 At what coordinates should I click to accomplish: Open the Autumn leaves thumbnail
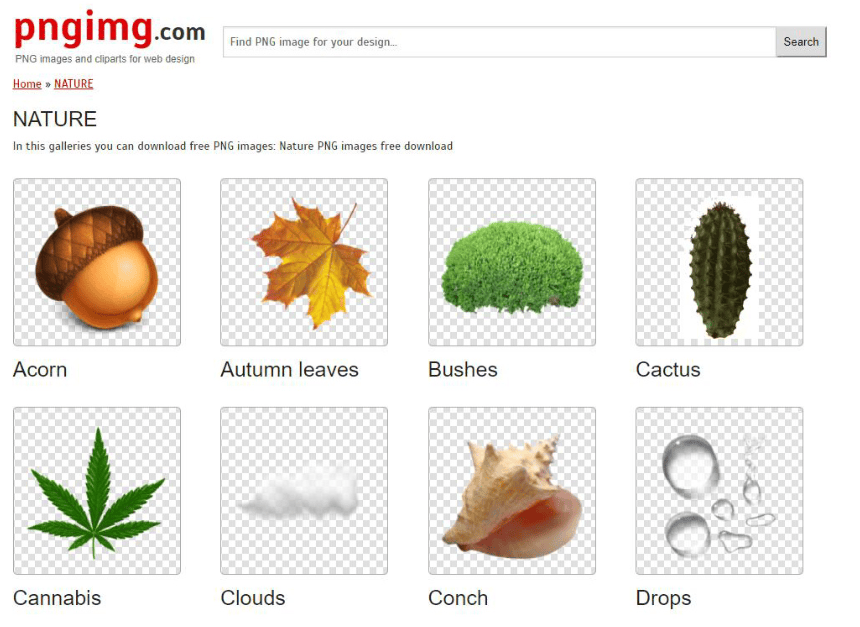[304, 262]
